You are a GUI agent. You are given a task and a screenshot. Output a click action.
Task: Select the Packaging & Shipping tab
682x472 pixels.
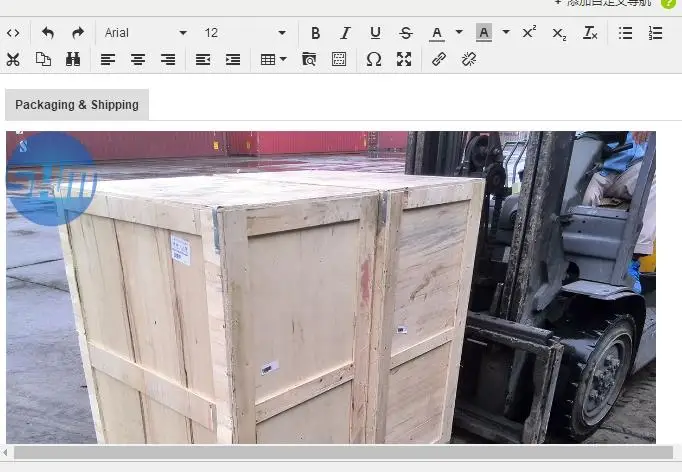pos(77,105)
